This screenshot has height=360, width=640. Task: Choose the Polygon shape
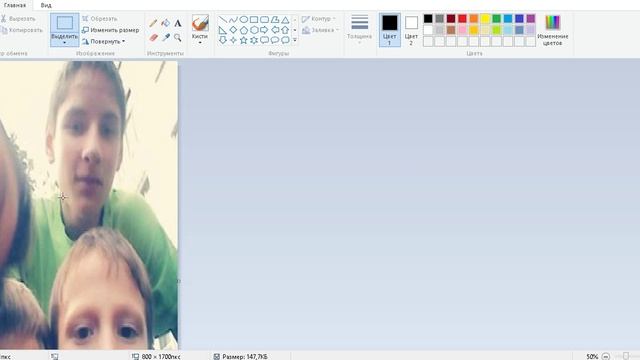point(275,20)
